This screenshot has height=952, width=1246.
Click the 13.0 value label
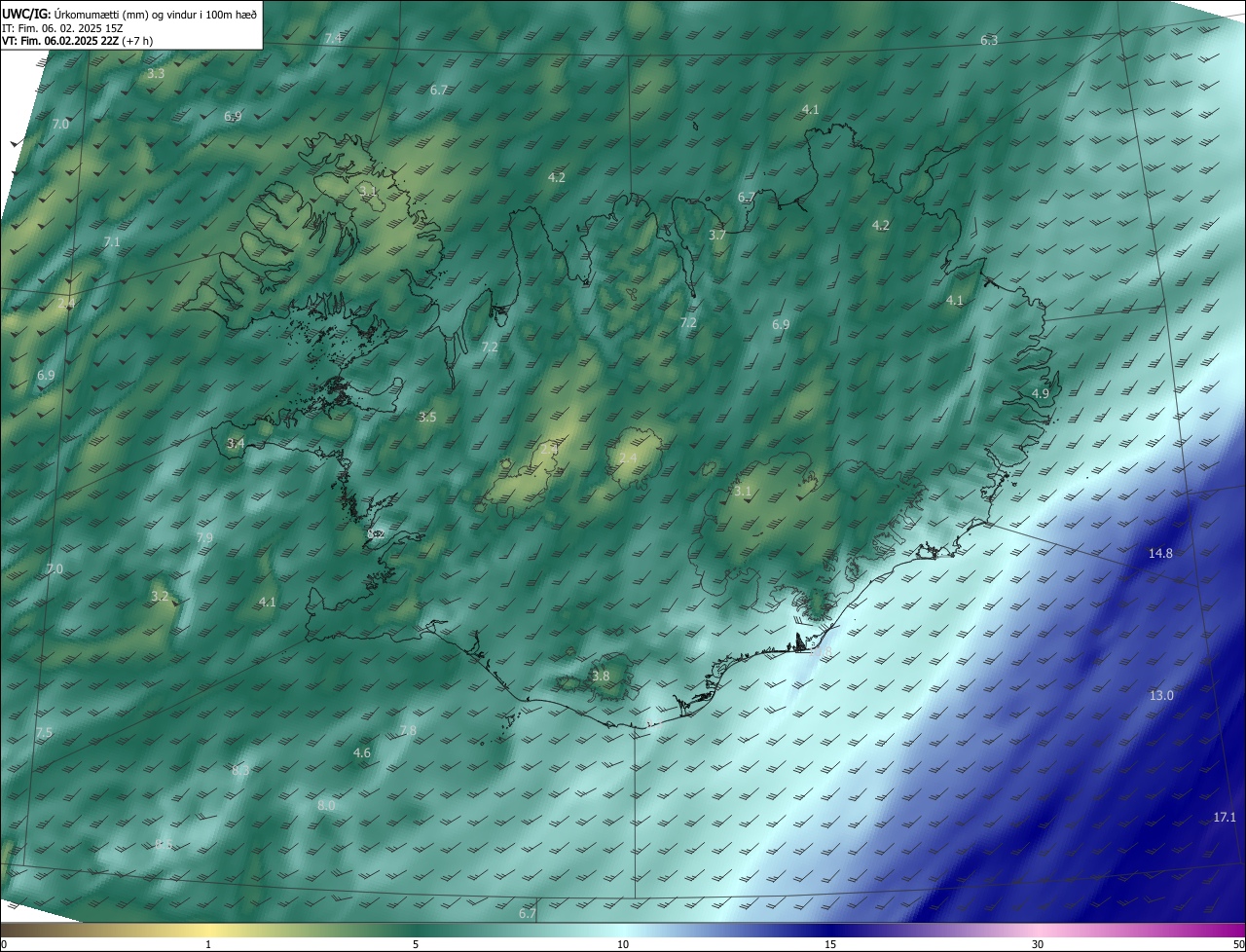(x=1161, y=695)
